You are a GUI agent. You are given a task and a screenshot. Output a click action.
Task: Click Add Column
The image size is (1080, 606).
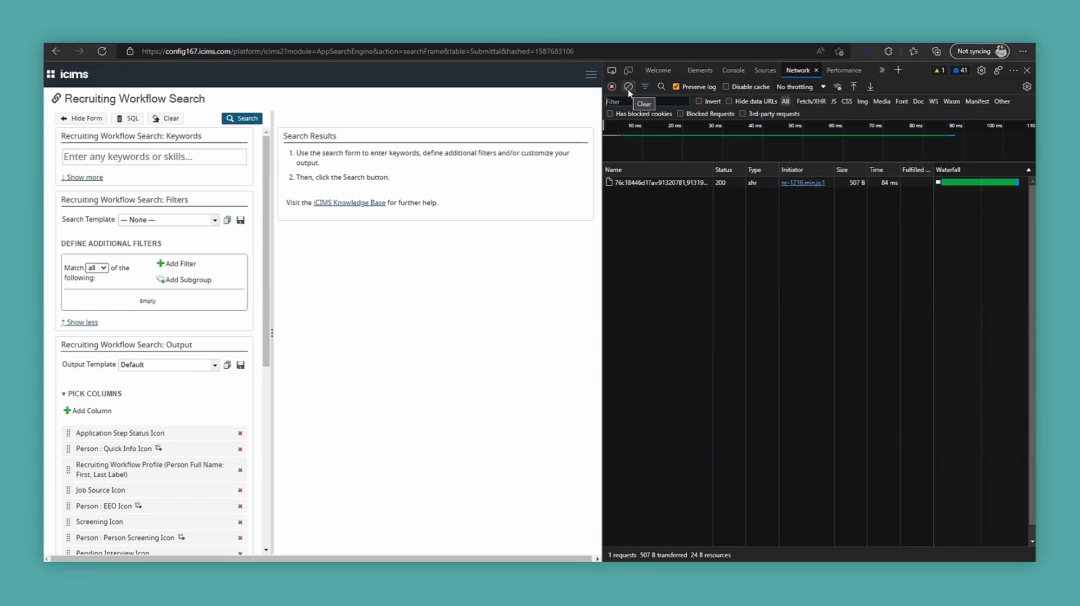click(x=87, y=410)
